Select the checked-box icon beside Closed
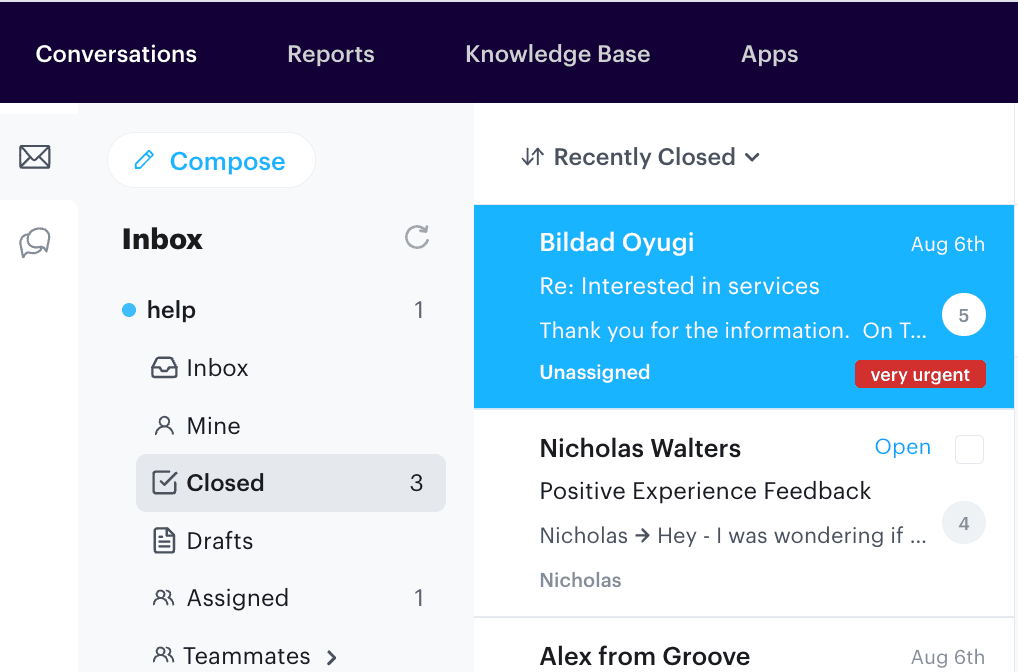Image resolution: width=1018 pixels, height=672 pixels. tap(162, 482)
